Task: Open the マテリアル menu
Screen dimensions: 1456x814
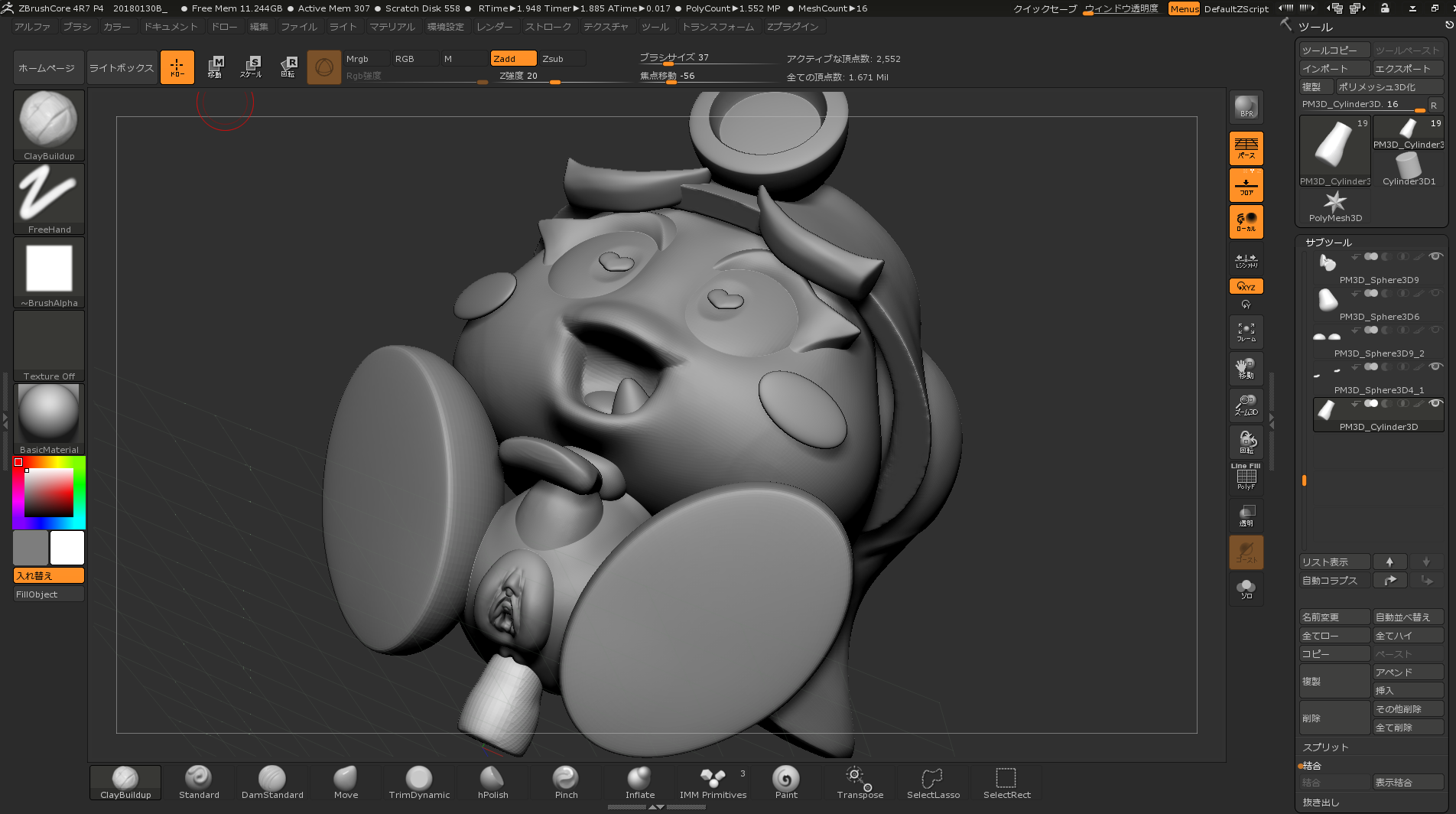Action: (392, 27)
